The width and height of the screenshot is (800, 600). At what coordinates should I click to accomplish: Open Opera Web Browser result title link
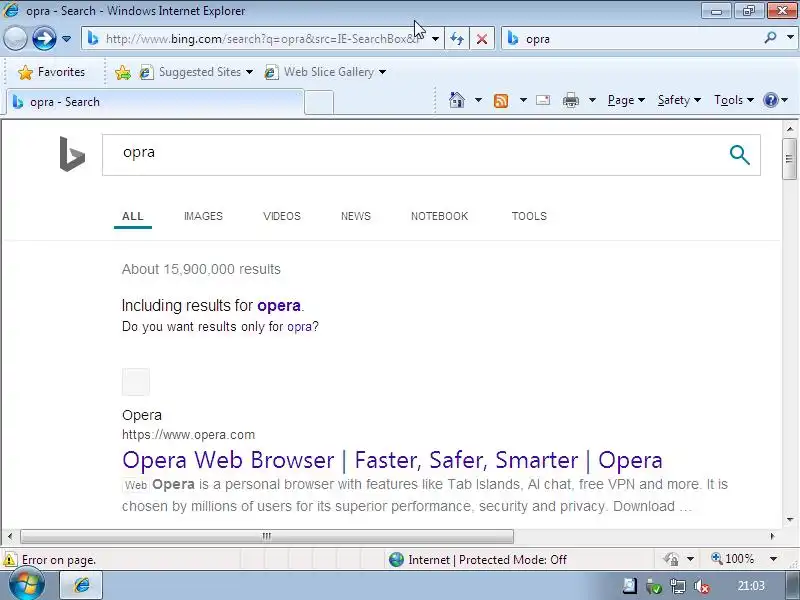[392, 460]
